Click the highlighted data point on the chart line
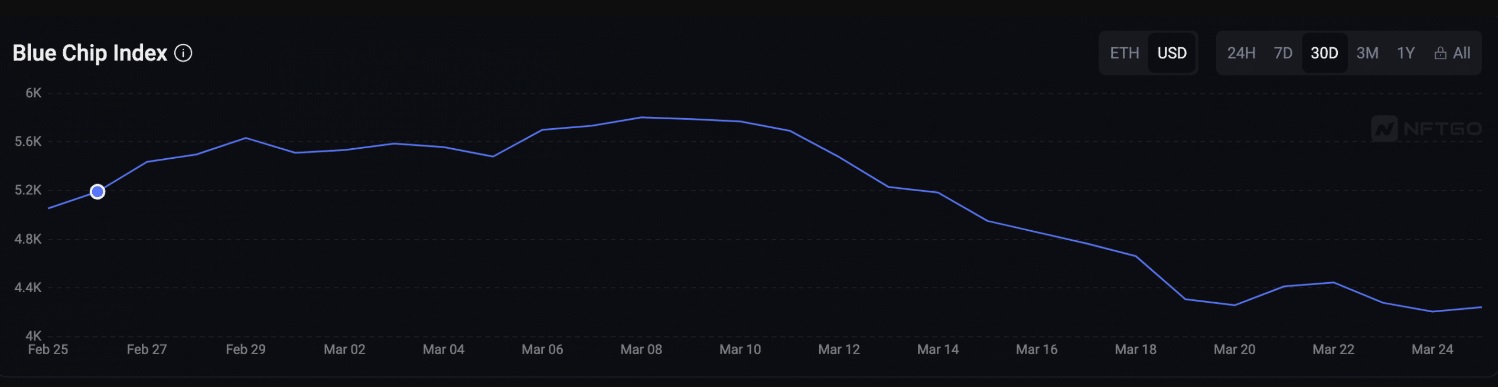This screenshot has width=1498, height=387. pyautogui.click(x=97, y=192)
